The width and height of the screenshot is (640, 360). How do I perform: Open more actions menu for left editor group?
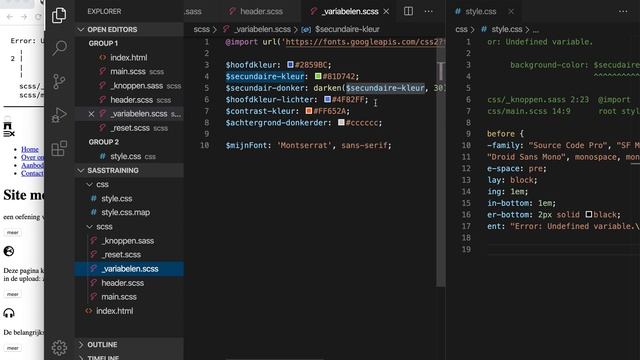point(429,11)
